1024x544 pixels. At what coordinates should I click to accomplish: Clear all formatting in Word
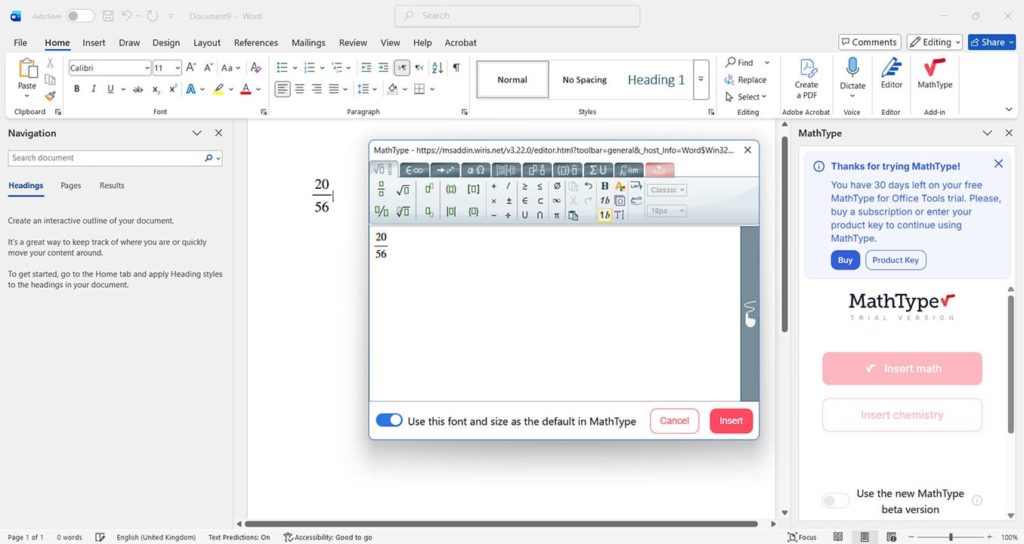point(256,68)
